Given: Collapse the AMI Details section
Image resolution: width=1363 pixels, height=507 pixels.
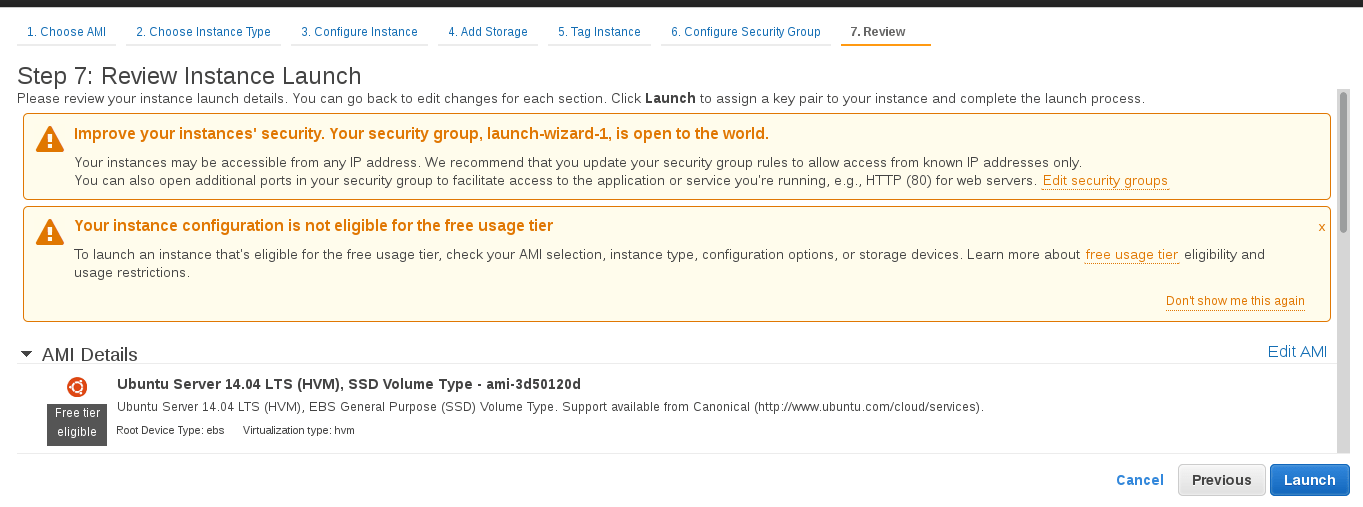Looking at the screenshot, I should tap(26, 354).
